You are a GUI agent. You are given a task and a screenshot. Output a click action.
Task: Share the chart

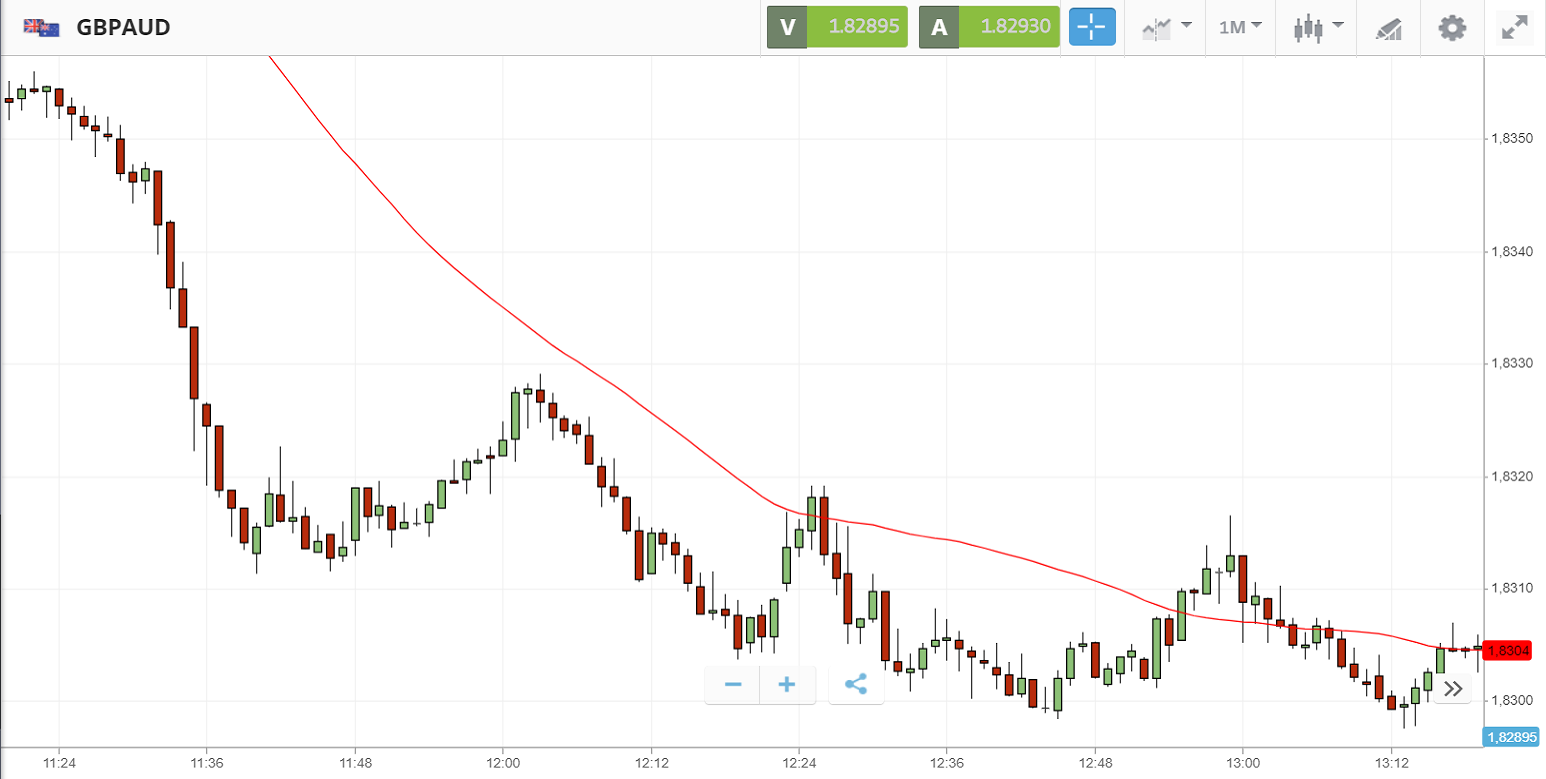(x=856, y=685)
